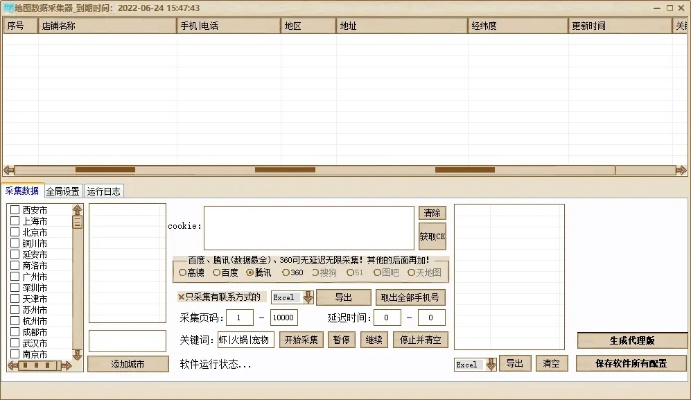This screenshot has width=691, height=400.
Task: Check the 北京市 city checkbox
Action: 15,233
